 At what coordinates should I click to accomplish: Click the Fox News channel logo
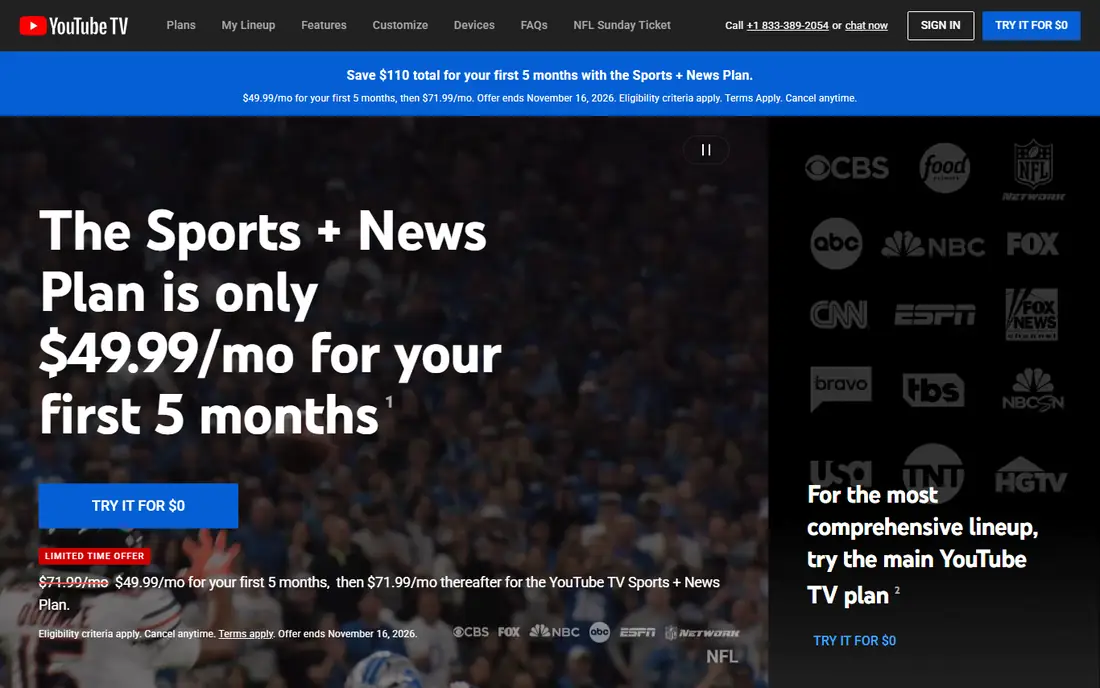click(x=1031, y=314)
